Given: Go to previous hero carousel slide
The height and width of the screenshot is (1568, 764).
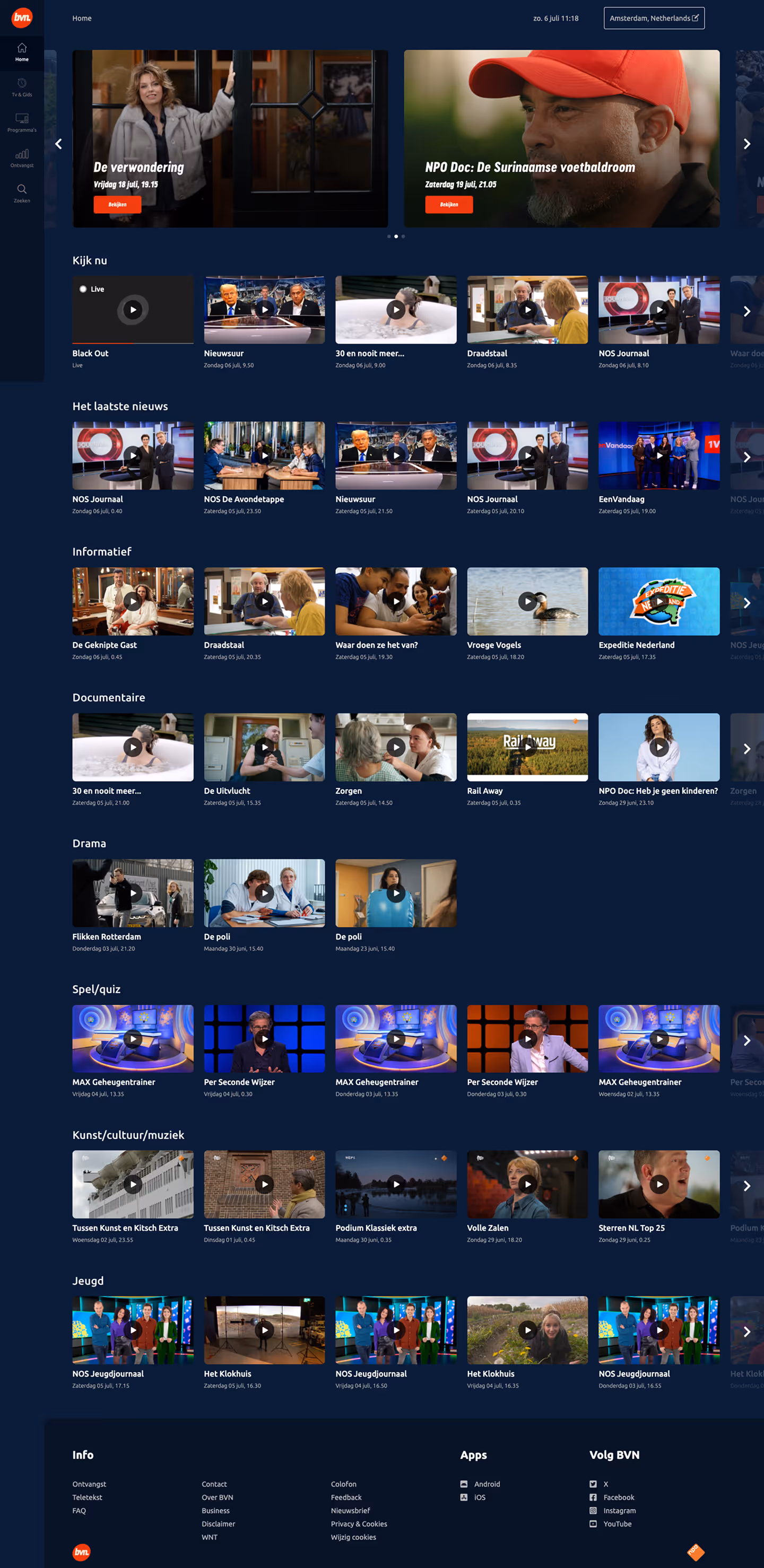Looking at the screenshot, I should pos(58,144).
